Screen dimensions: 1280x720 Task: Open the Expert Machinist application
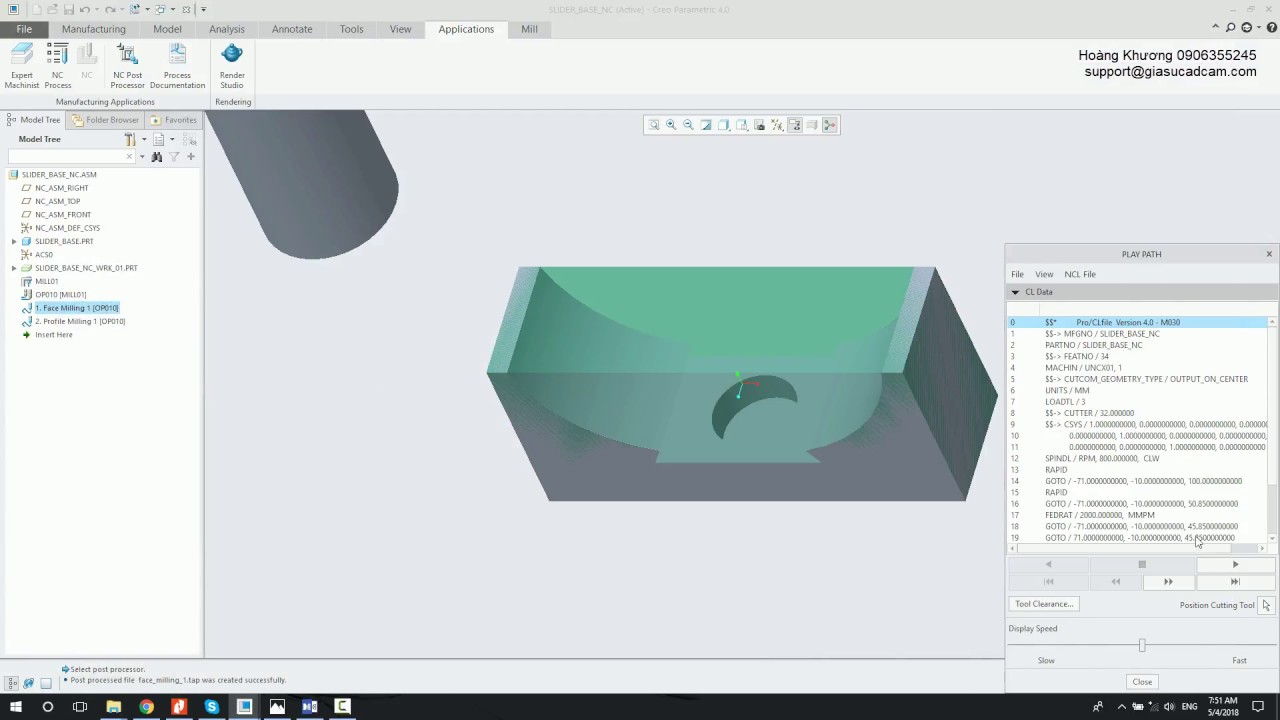coord(22,67)
